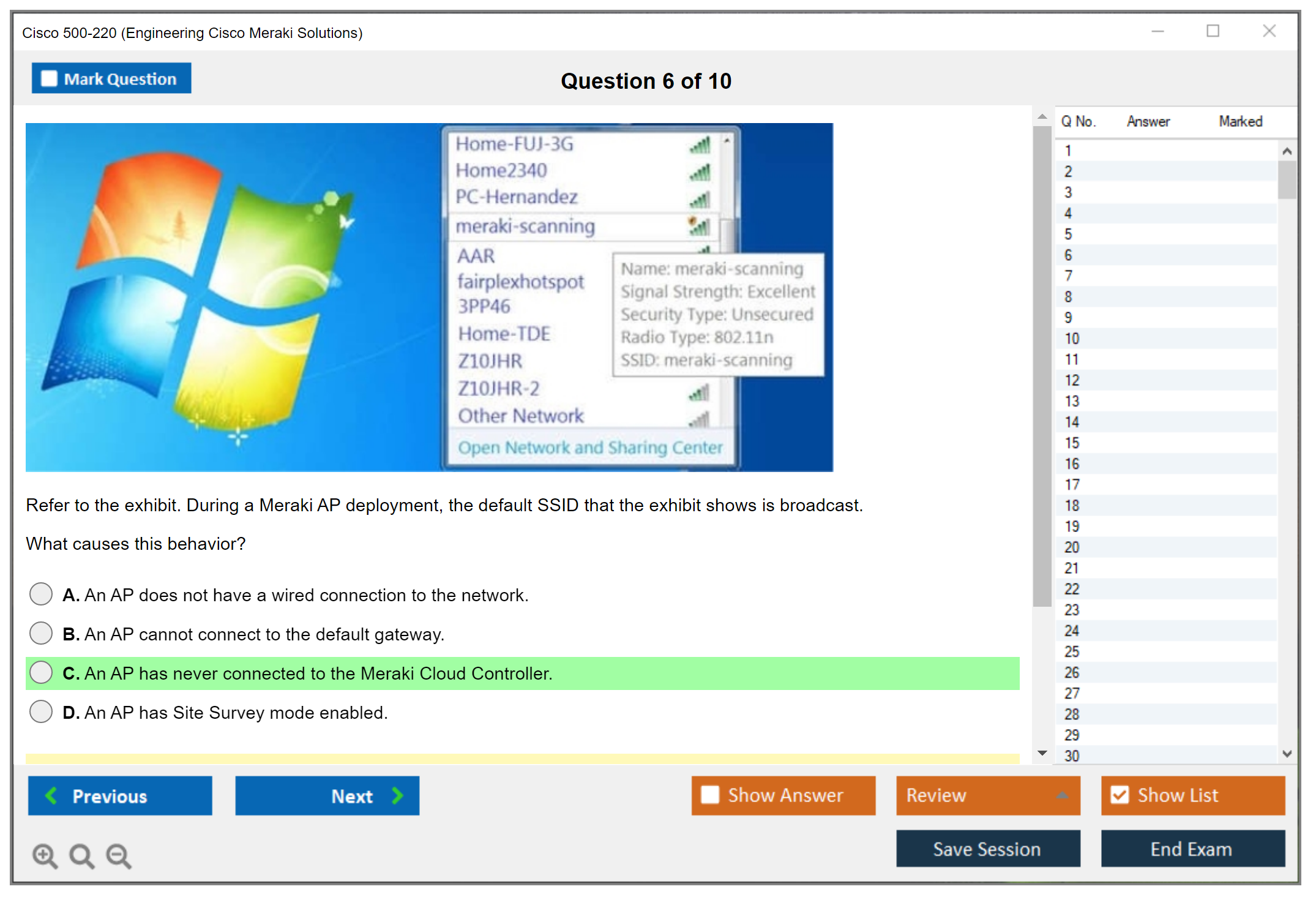The width and height of the screenshot is (1316, 900).
Task: Select answer D Site Survey radio button
Action: [41, 711]
